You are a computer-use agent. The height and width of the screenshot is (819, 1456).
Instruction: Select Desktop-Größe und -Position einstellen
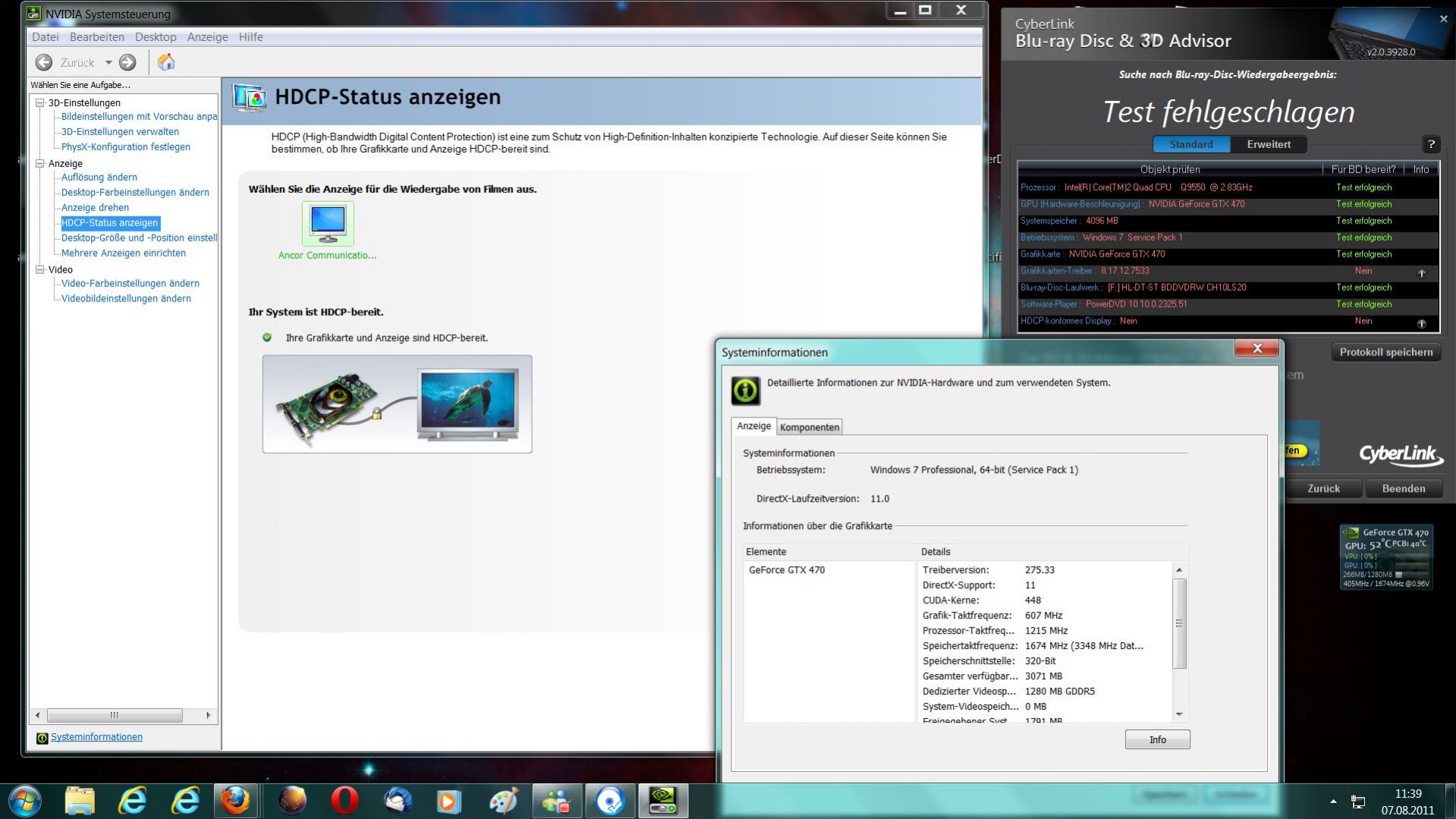tap(139, 238)
